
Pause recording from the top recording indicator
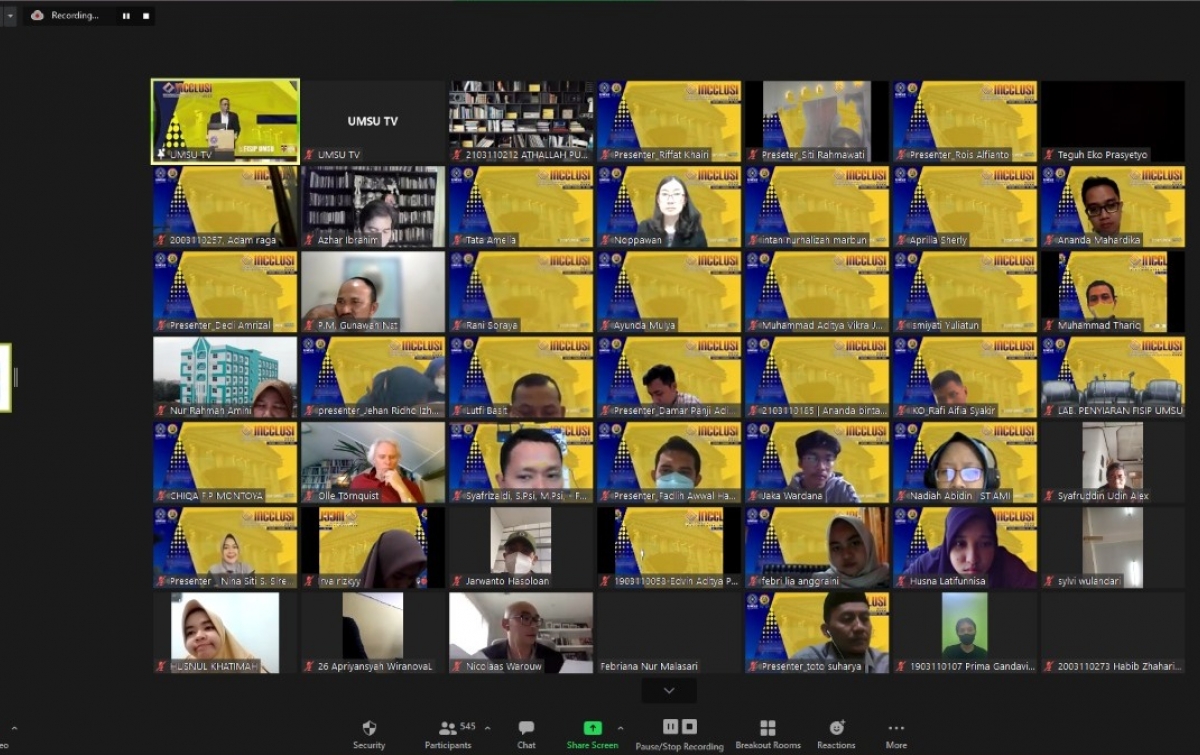[x=126, y=16]
